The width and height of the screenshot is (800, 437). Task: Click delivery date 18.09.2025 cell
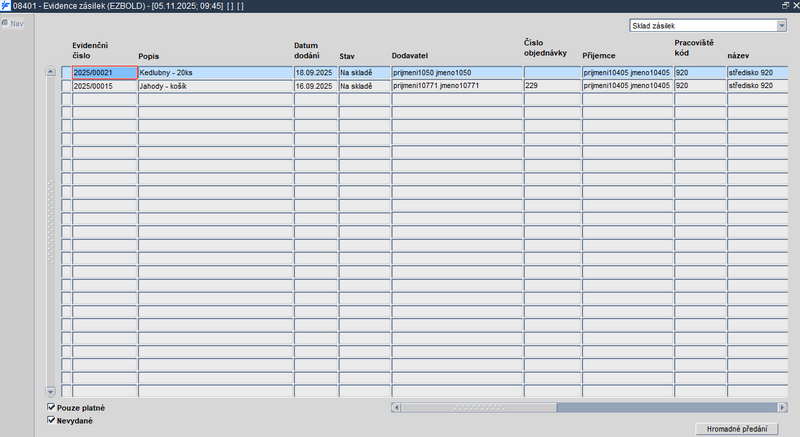(316, 72)
